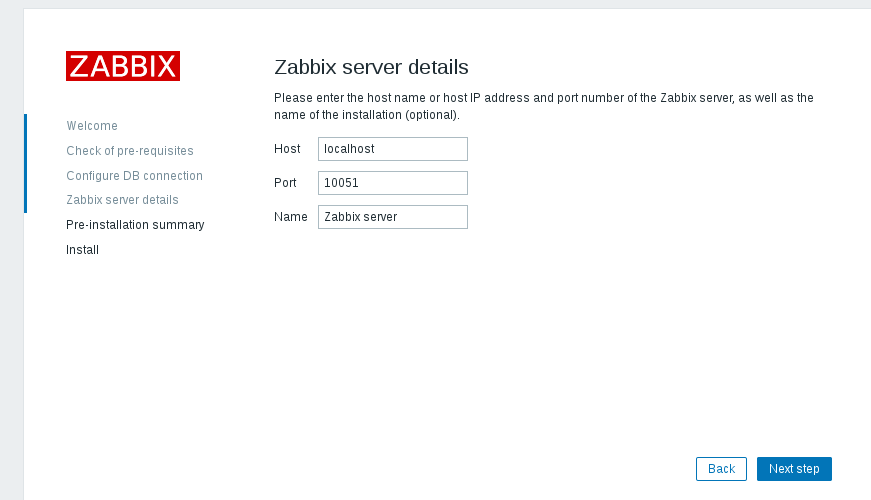The image size is (871, 500).
Task: Select Configure DB connection step
Action: 134,176
